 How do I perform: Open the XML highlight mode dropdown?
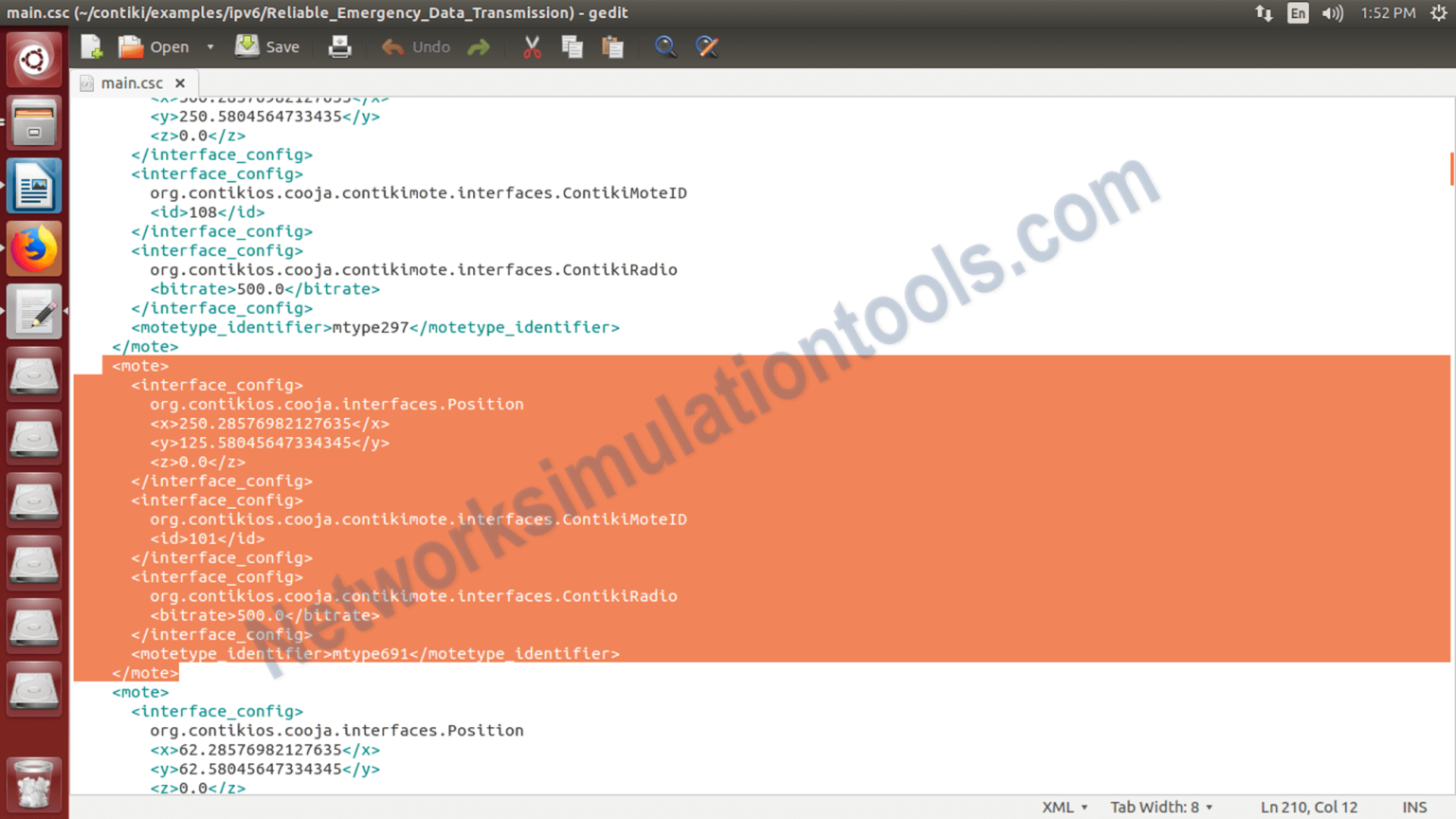click(x=1064, y=807)
